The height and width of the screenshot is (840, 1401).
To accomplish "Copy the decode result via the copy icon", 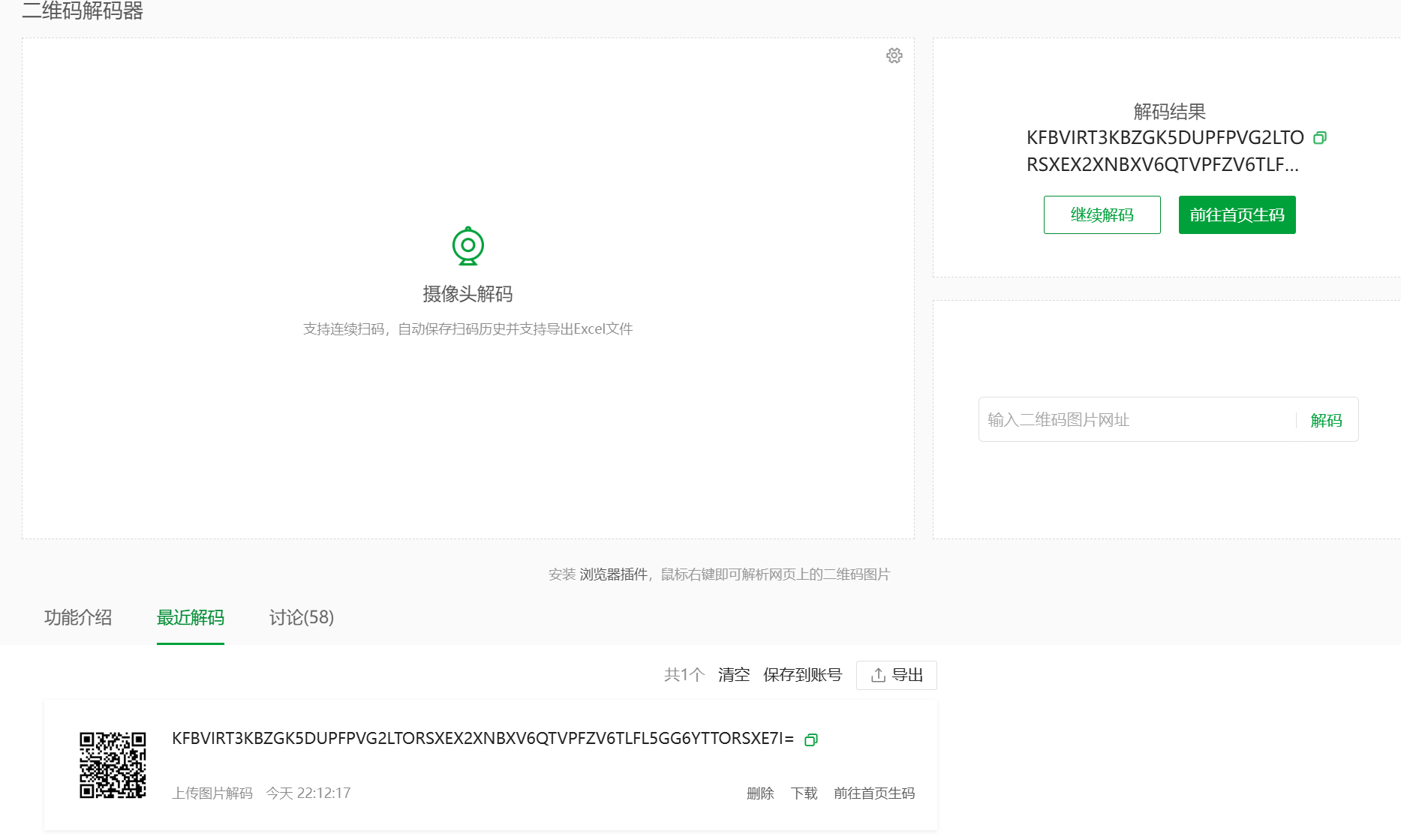I will point(1320,137).
